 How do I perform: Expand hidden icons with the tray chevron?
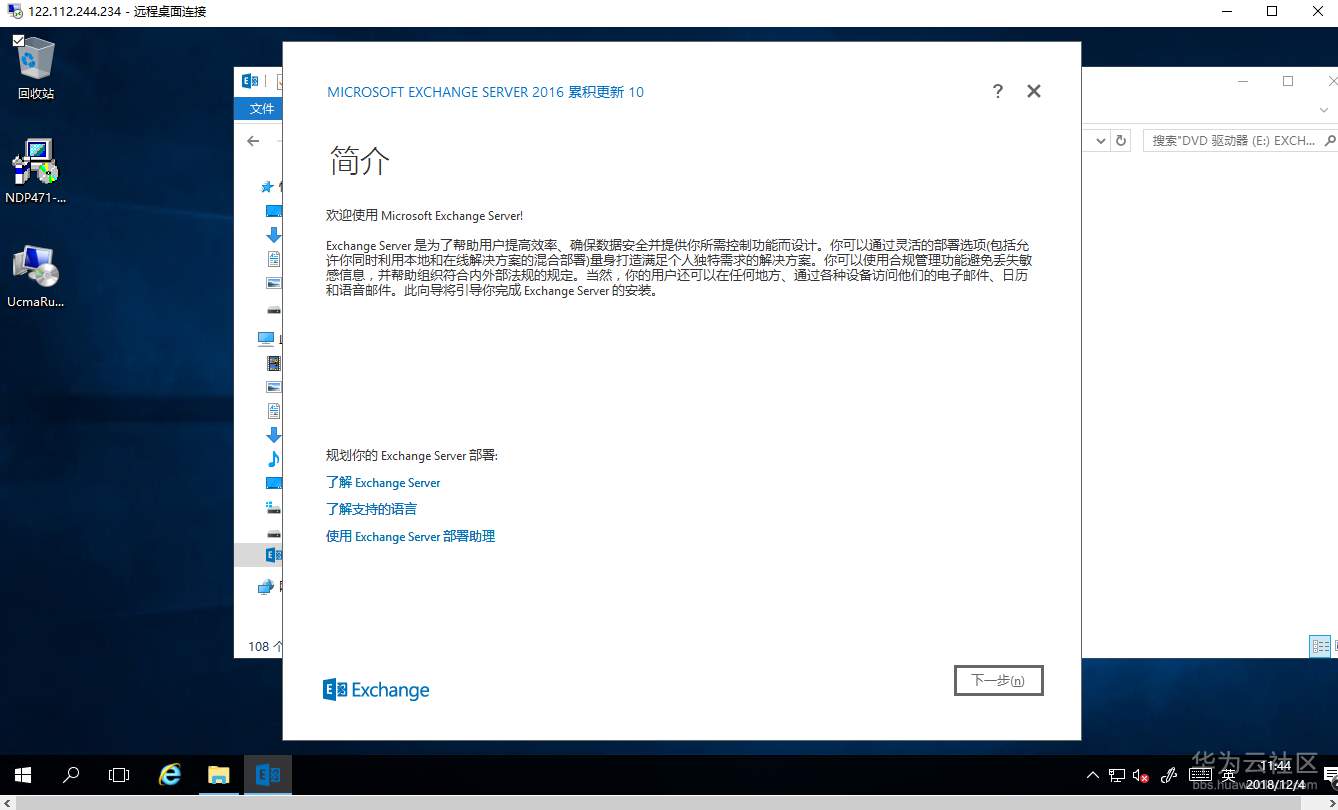click(1092, 774)
